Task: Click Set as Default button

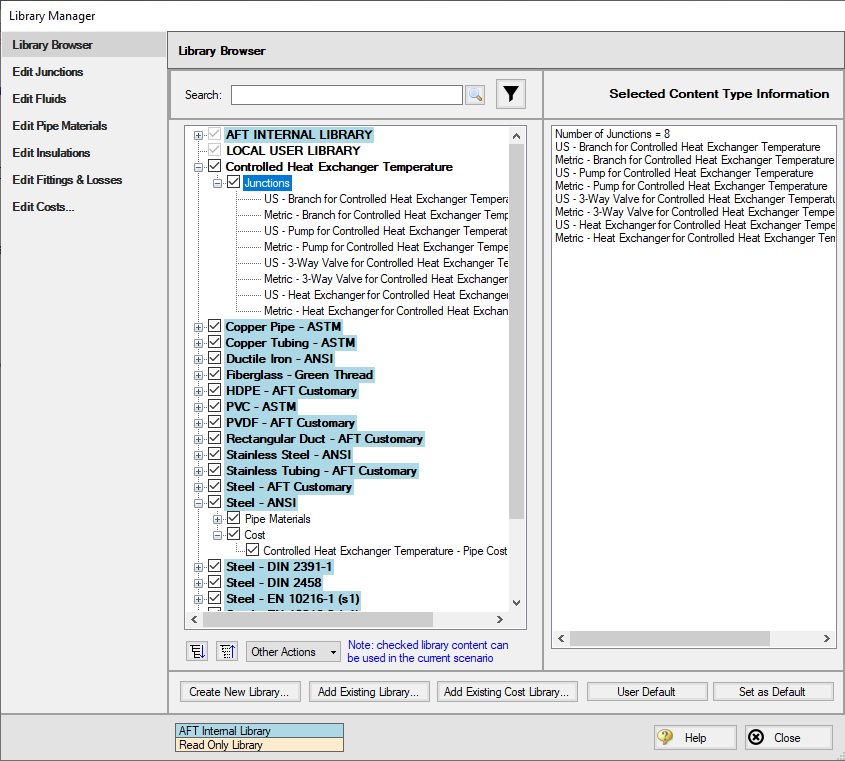Action: 772,691
